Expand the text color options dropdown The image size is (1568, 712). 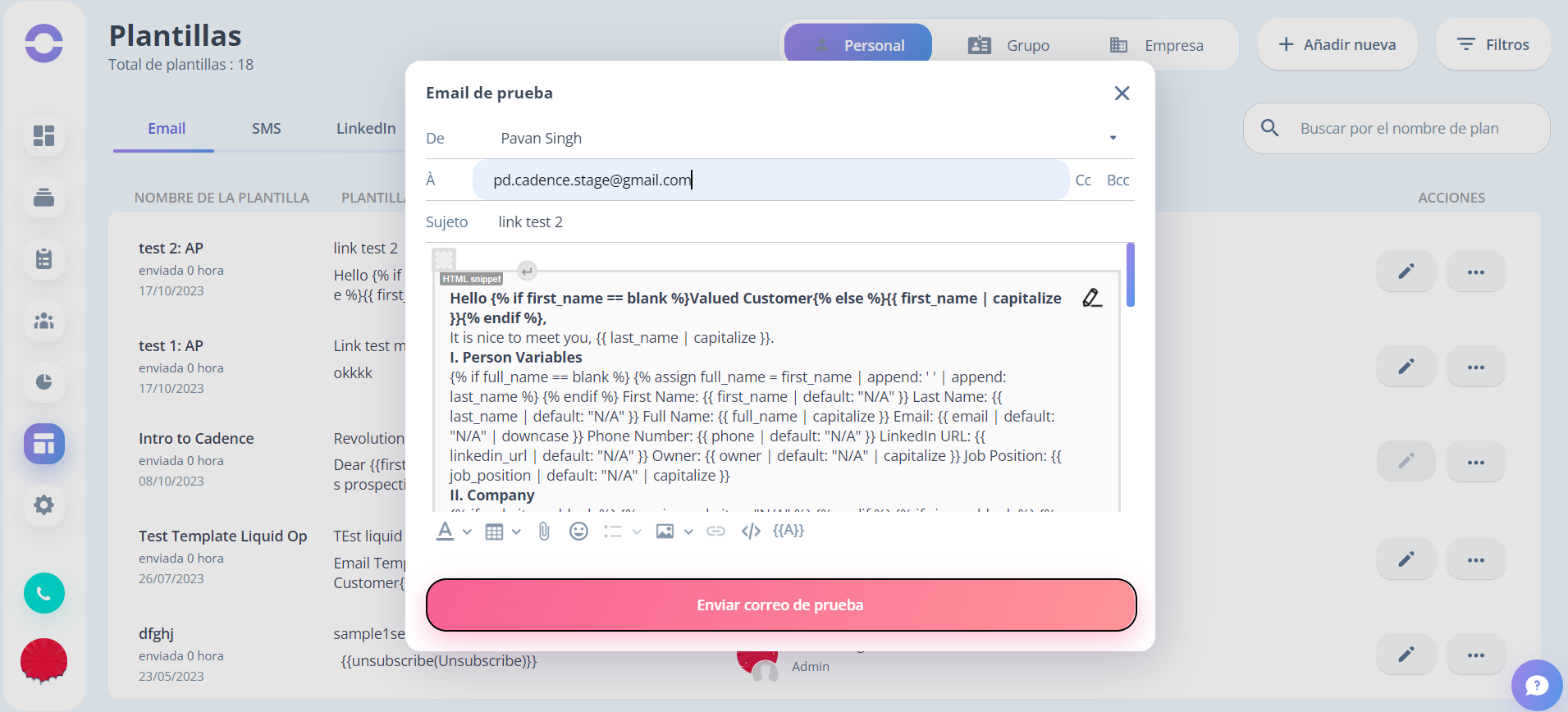(x=467, y=532)
